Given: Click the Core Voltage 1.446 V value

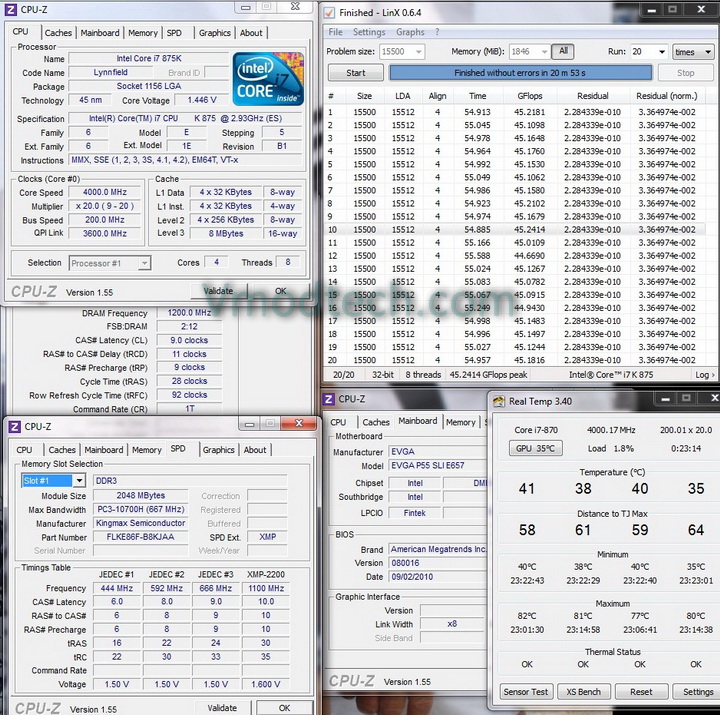Looking at the screenshot, I should (x=202, y=100).
